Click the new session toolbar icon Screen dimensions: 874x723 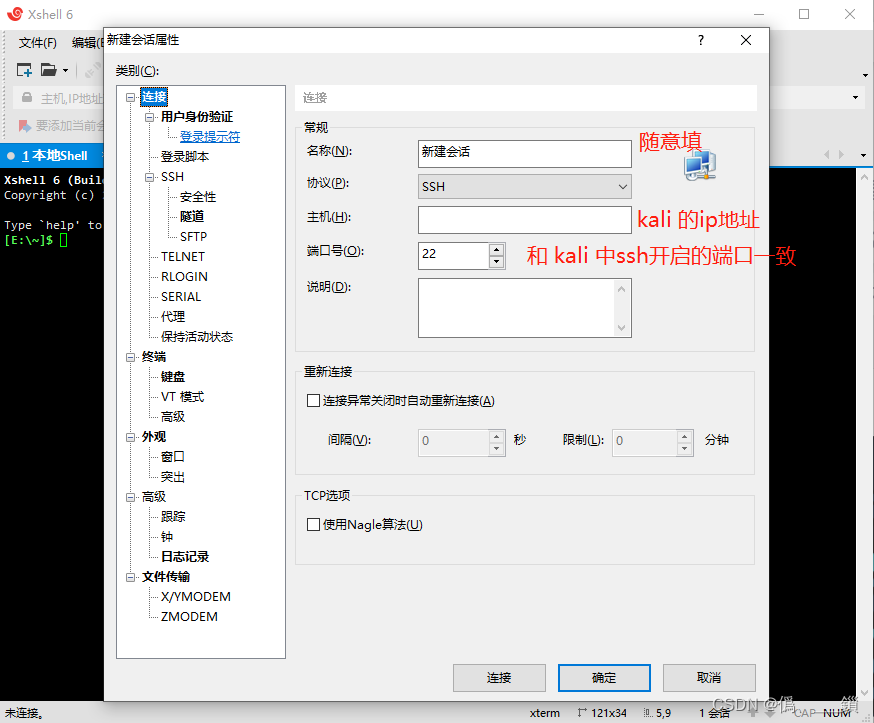pos(23,70)
